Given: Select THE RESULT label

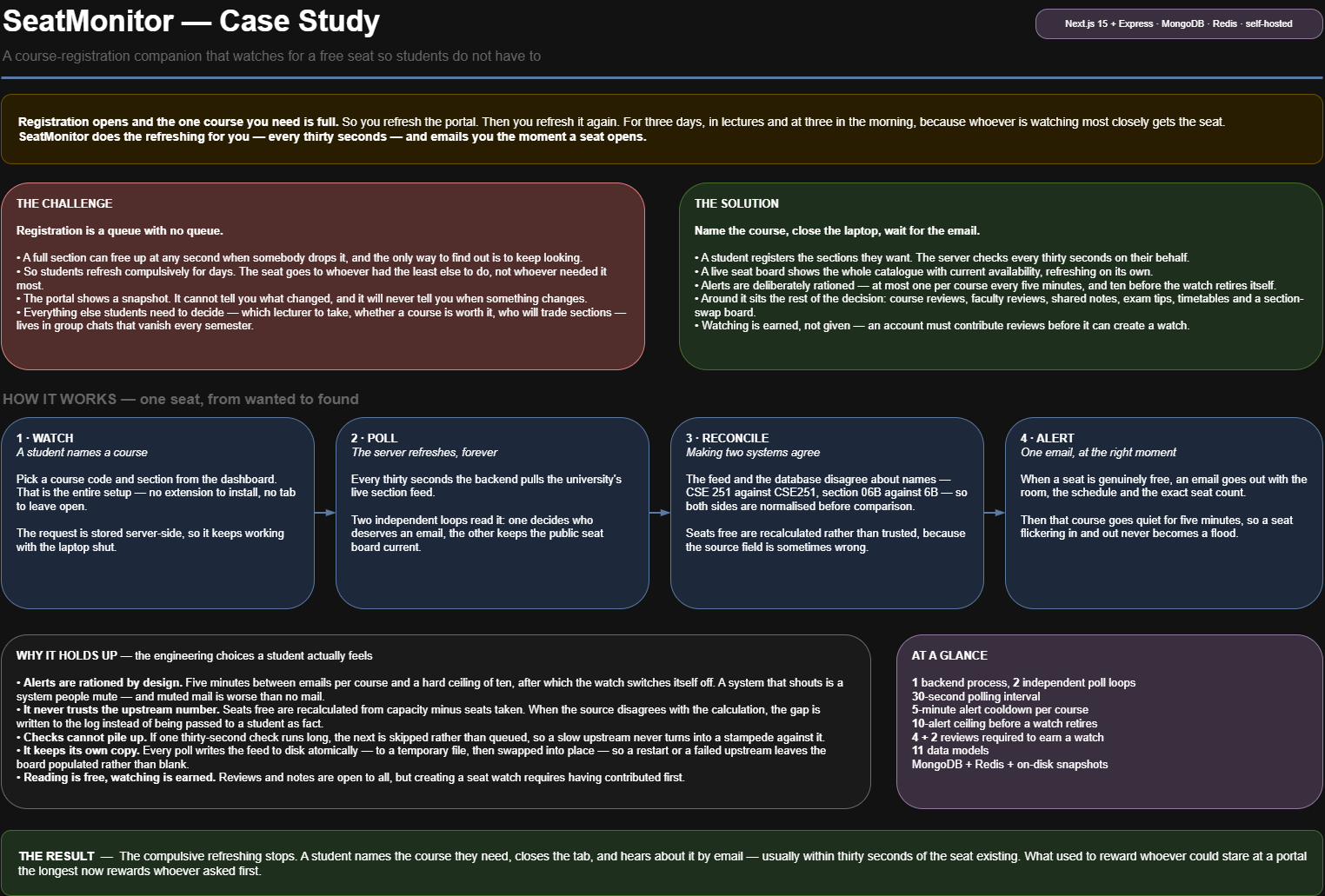Looking at the screenshot, I should coord(57,857).
